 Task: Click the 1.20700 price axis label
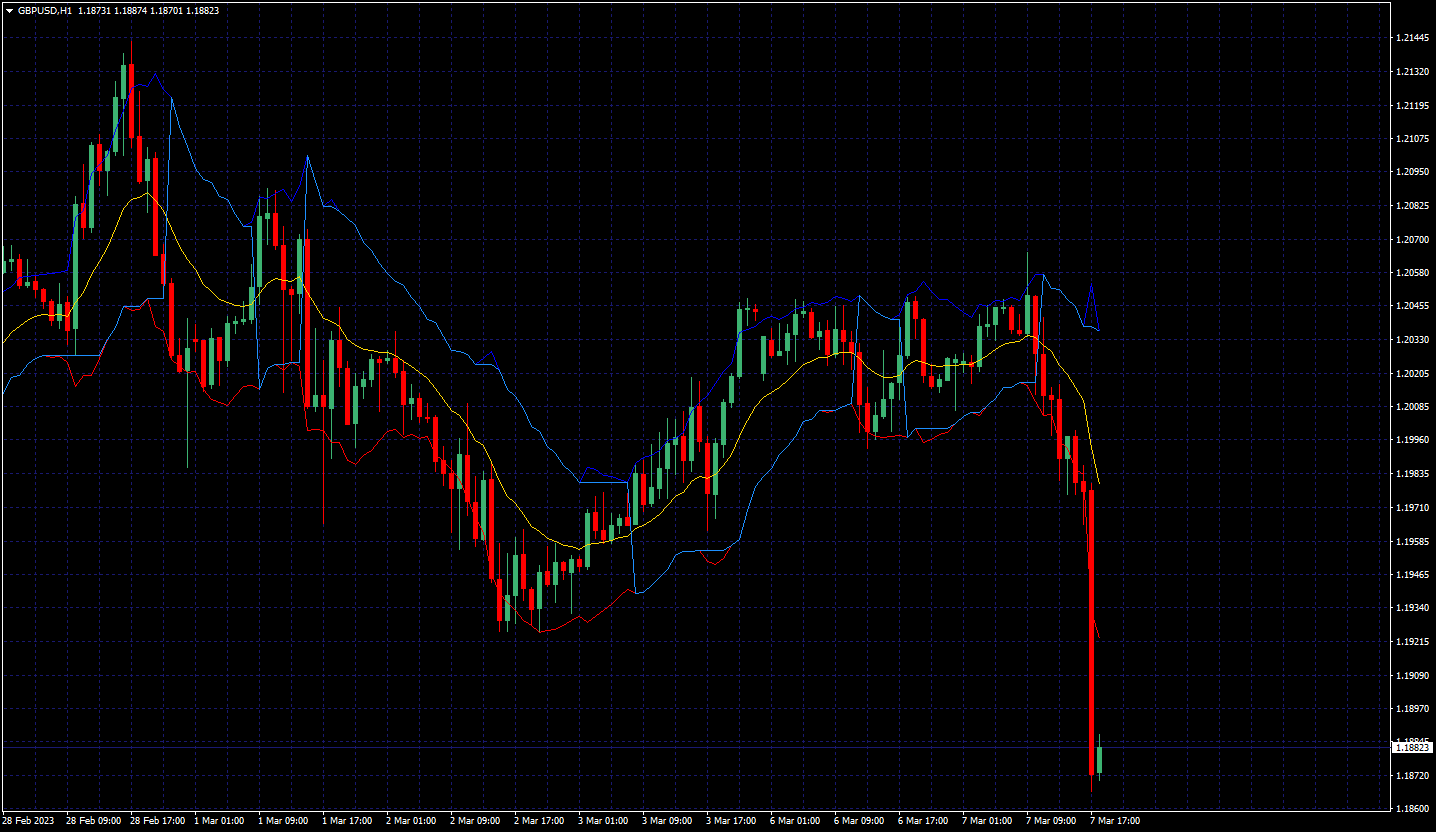tap(1412, 240)
